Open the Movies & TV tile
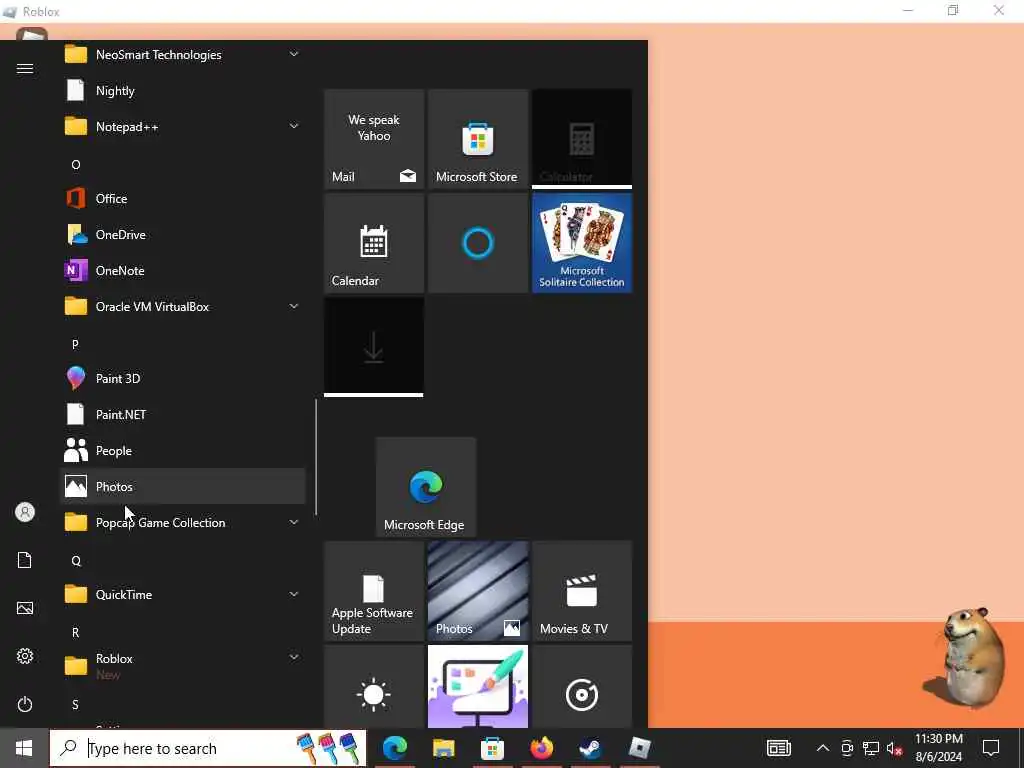This screenshot has height=768, width=1024. pyautogui.click(x=582, y=591)
